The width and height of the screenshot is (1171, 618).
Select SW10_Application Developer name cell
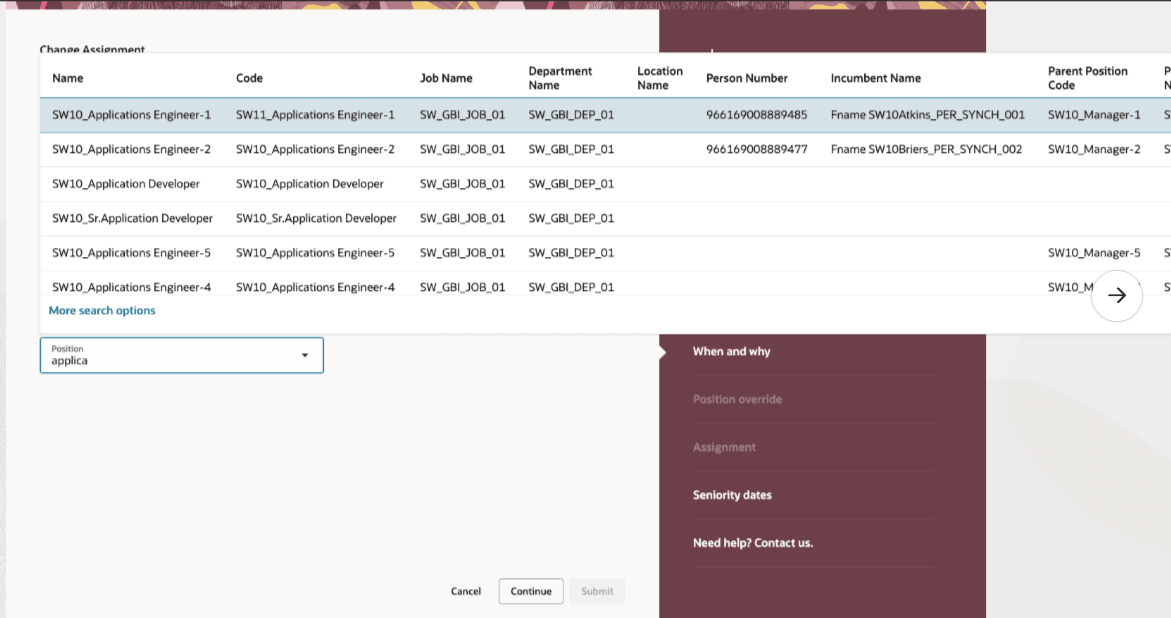[x=126, y=184]
